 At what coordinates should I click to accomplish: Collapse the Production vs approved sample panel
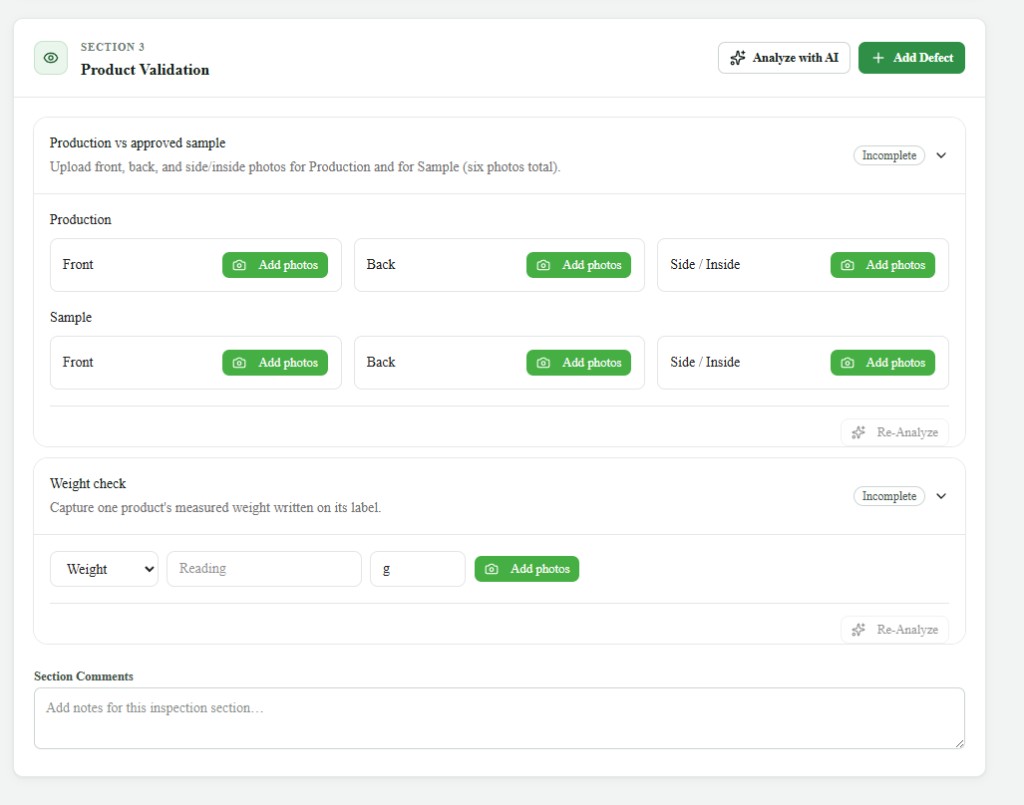(941, 155)
